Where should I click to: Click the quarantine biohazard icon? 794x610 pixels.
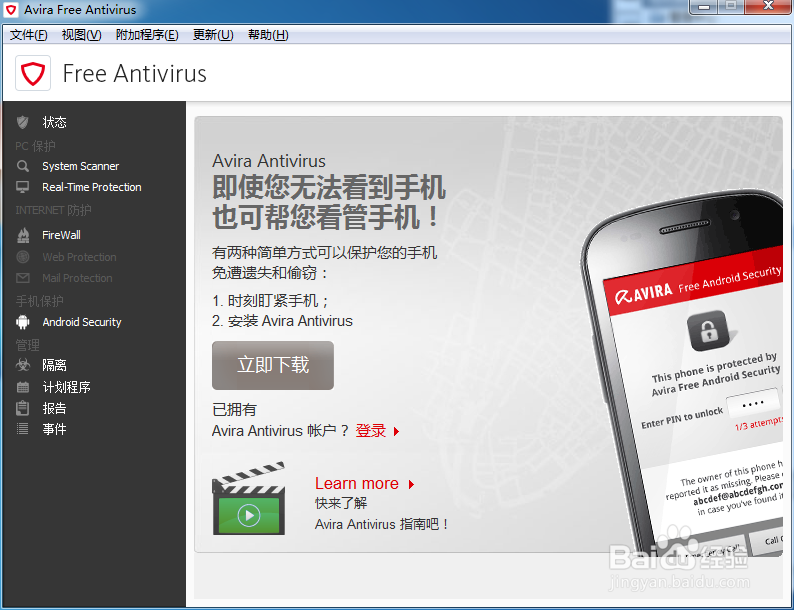coord(23,364)
